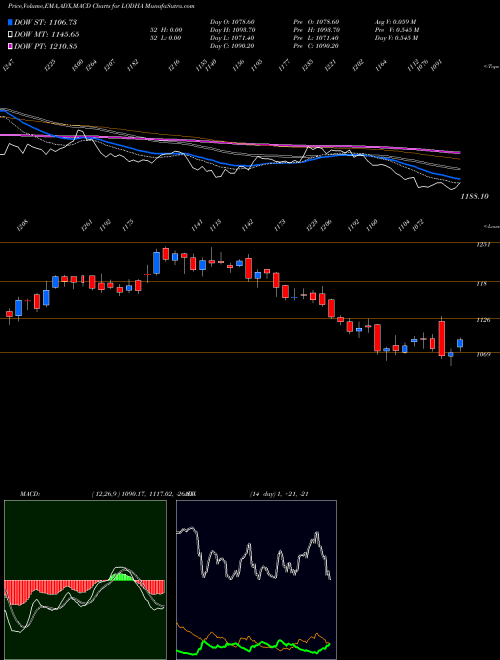This screenshot has height=660, width=500.
Task: Click the DOW ST: 1106.73 label
Action: click(x=45, y=22)
